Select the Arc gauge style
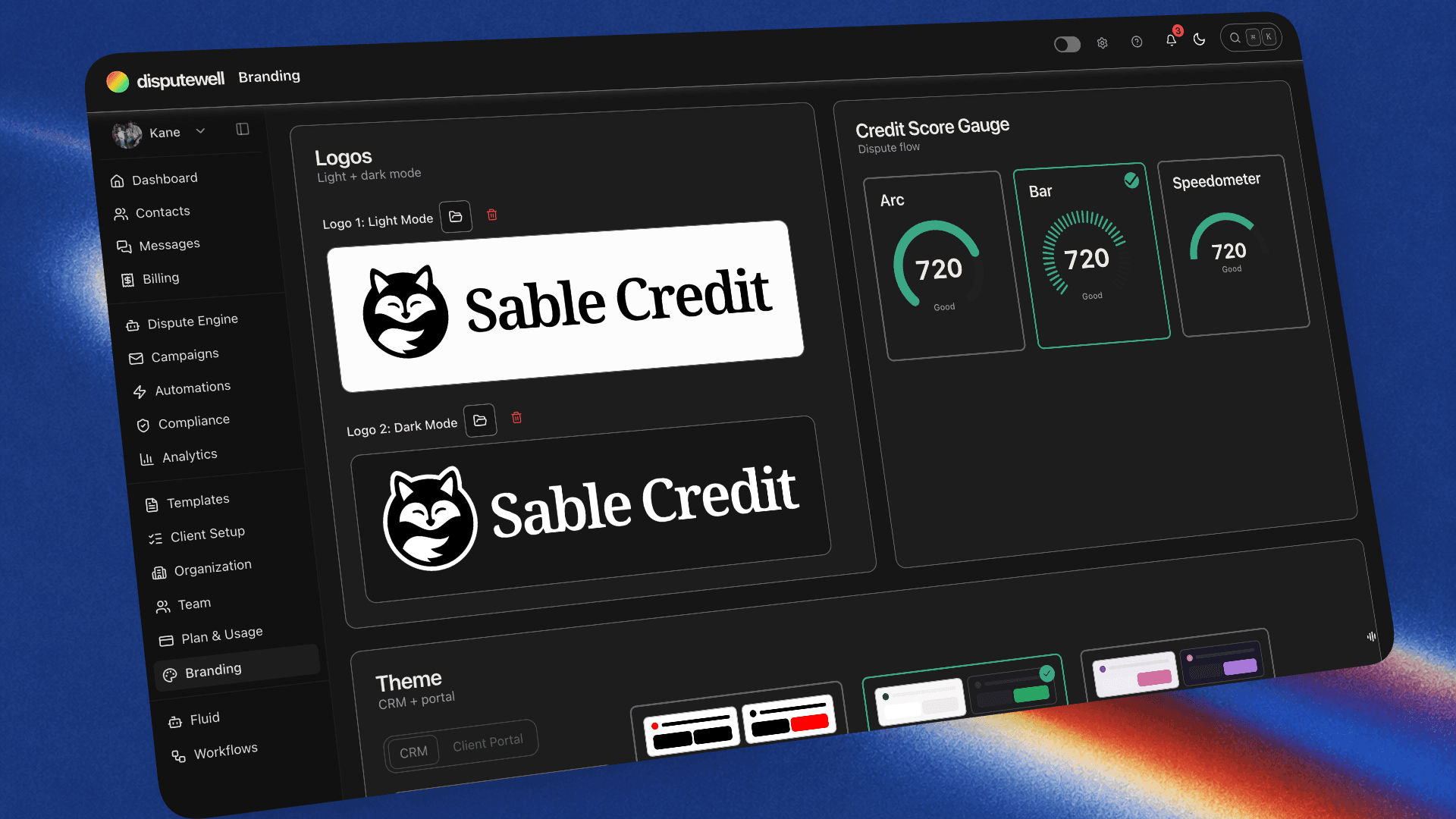This screenshot has width=1456, height=819. click(945, 265)
